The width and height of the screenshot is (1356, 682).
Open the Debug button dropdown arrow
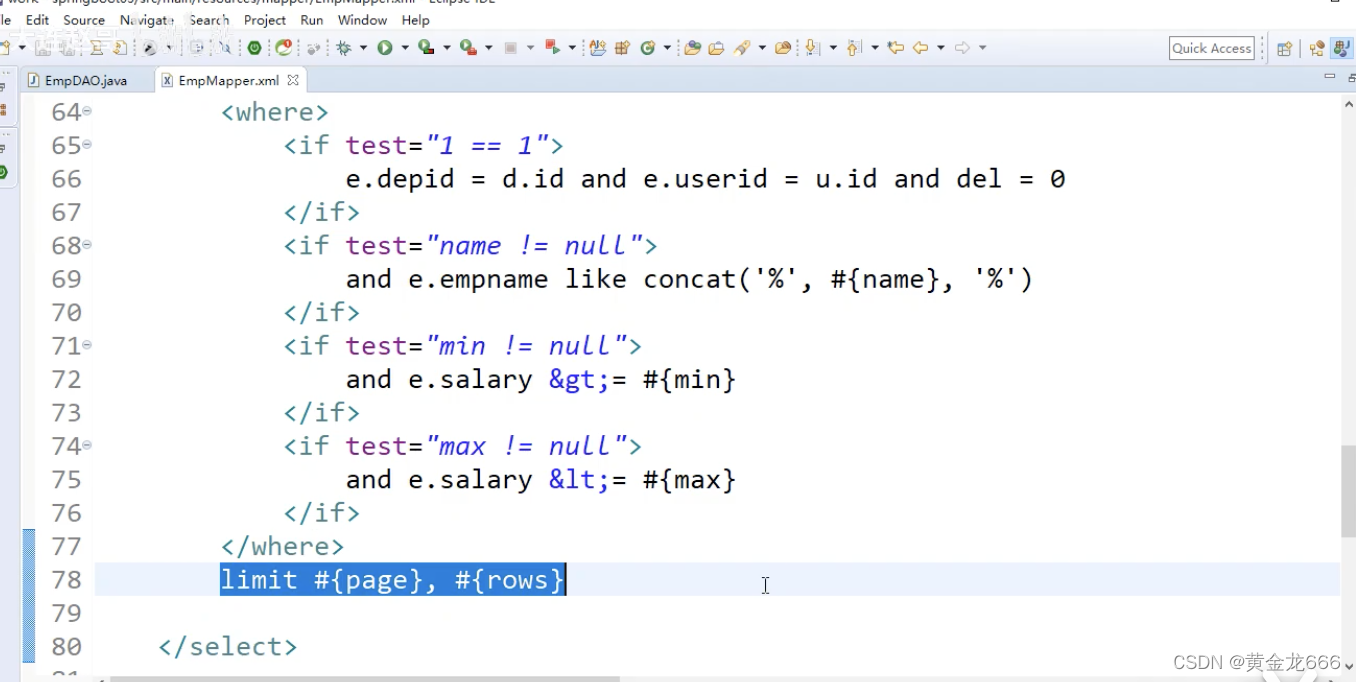(362, 48)
